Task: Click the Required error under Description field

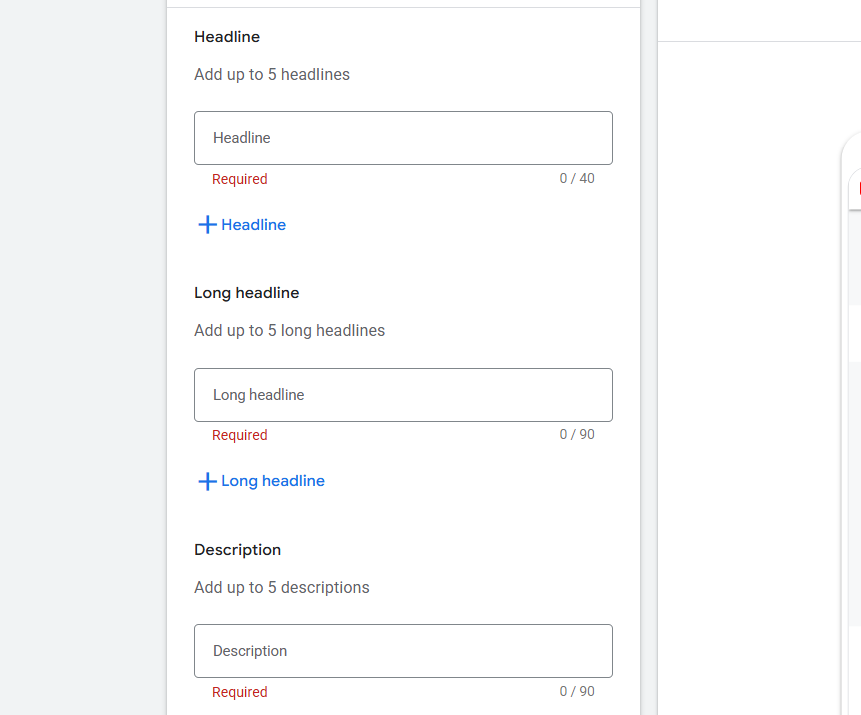Action: [x=240, y=692]
